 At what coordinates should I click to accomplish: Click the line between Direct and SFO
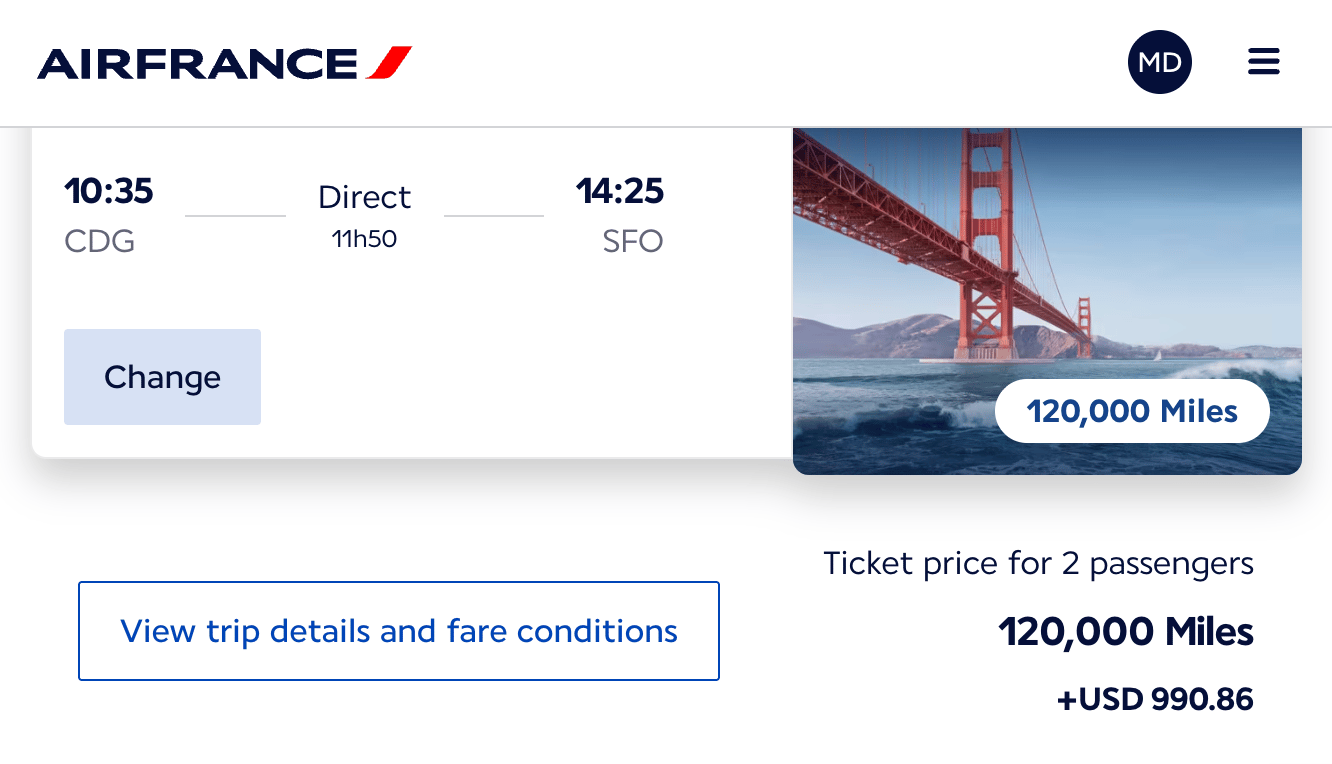click(494, 215)
